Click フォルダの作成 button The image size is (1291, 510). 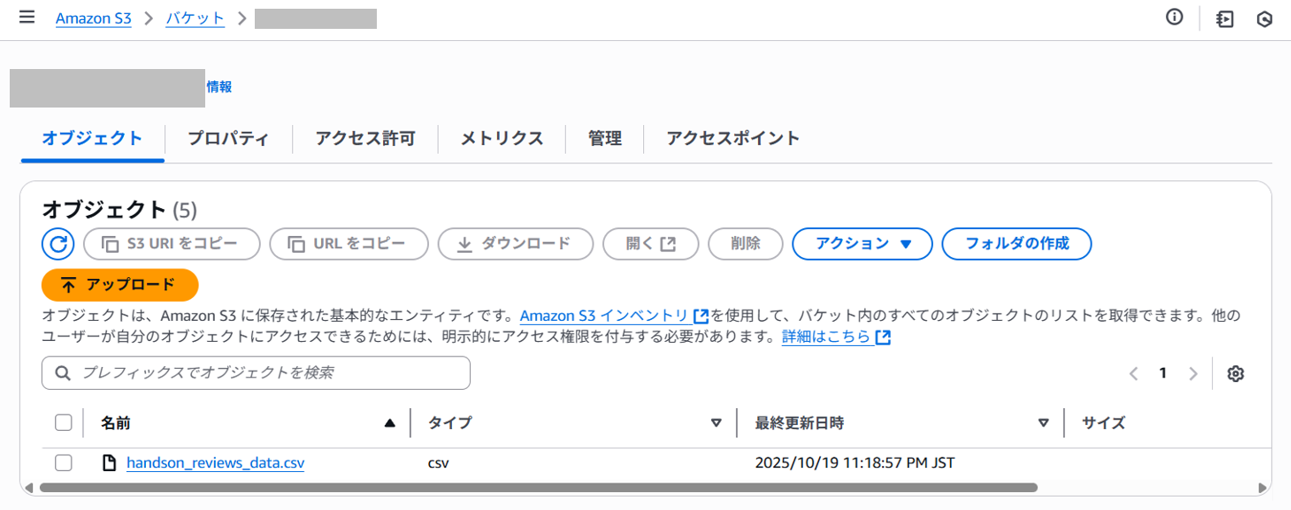[1016, 243]
